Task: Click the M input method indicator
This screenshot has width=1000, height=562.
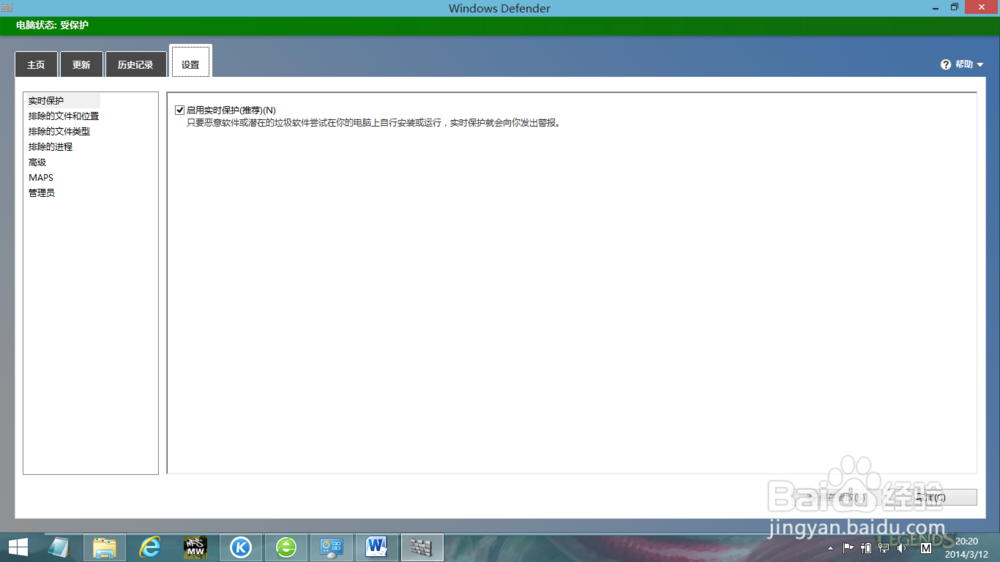Action: (926, 547)
